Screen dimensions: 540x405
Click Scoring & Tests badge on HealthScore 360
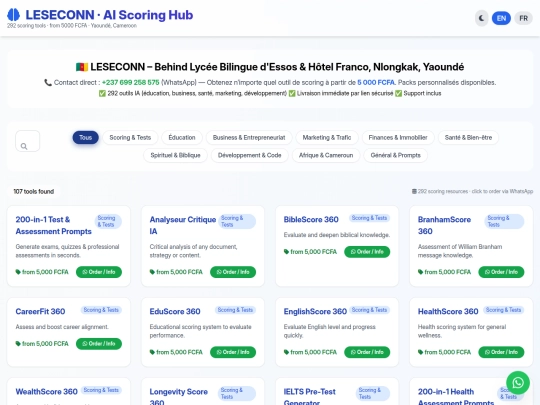(x=503, y=310)
